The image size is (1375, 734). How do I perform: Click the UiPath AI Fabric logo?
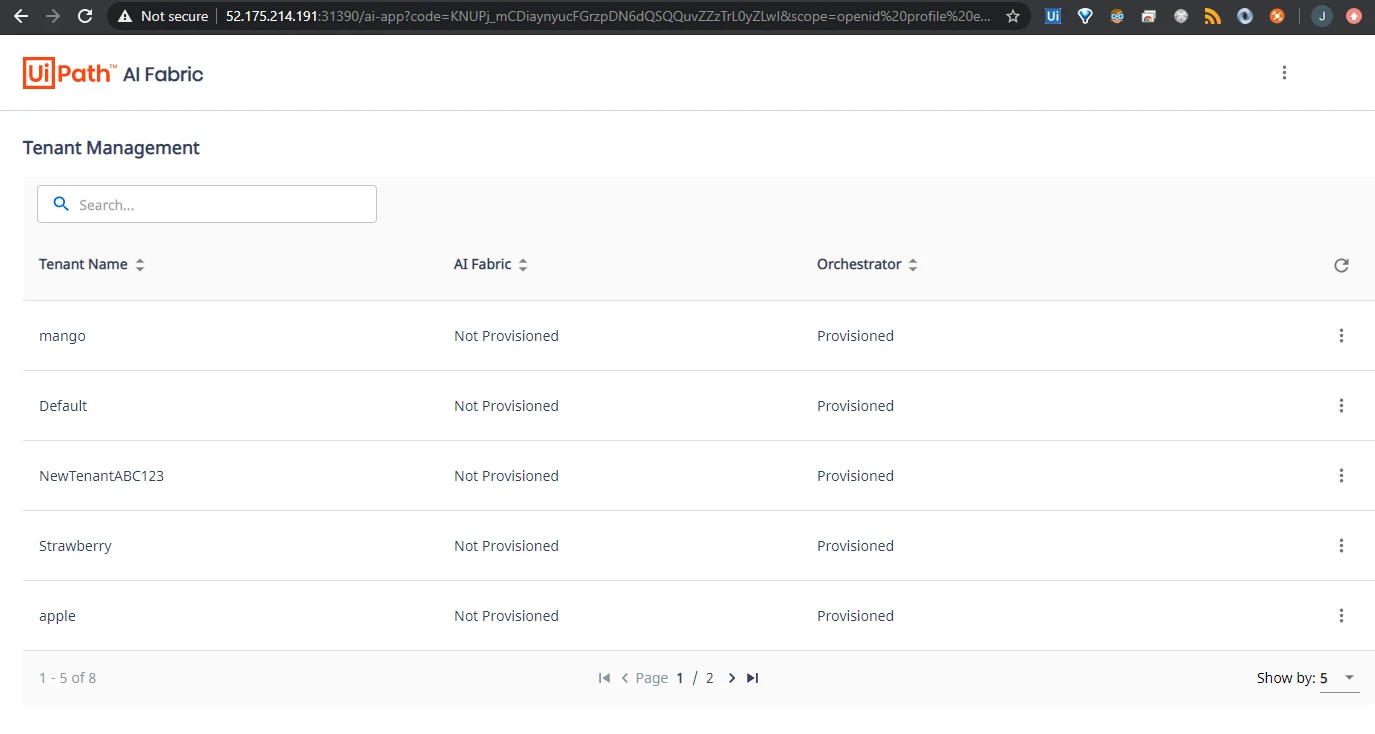(x=113, y=73)
